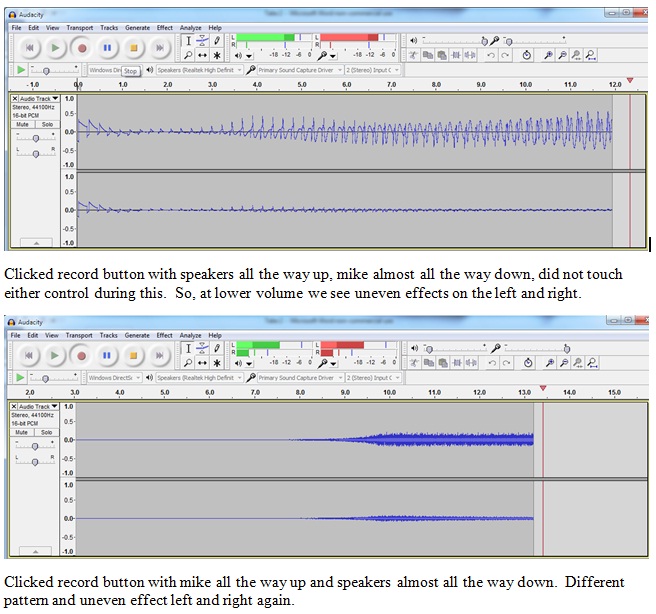
Task: Open File menu in upper Audacity window
Action: tap(16, 28)
